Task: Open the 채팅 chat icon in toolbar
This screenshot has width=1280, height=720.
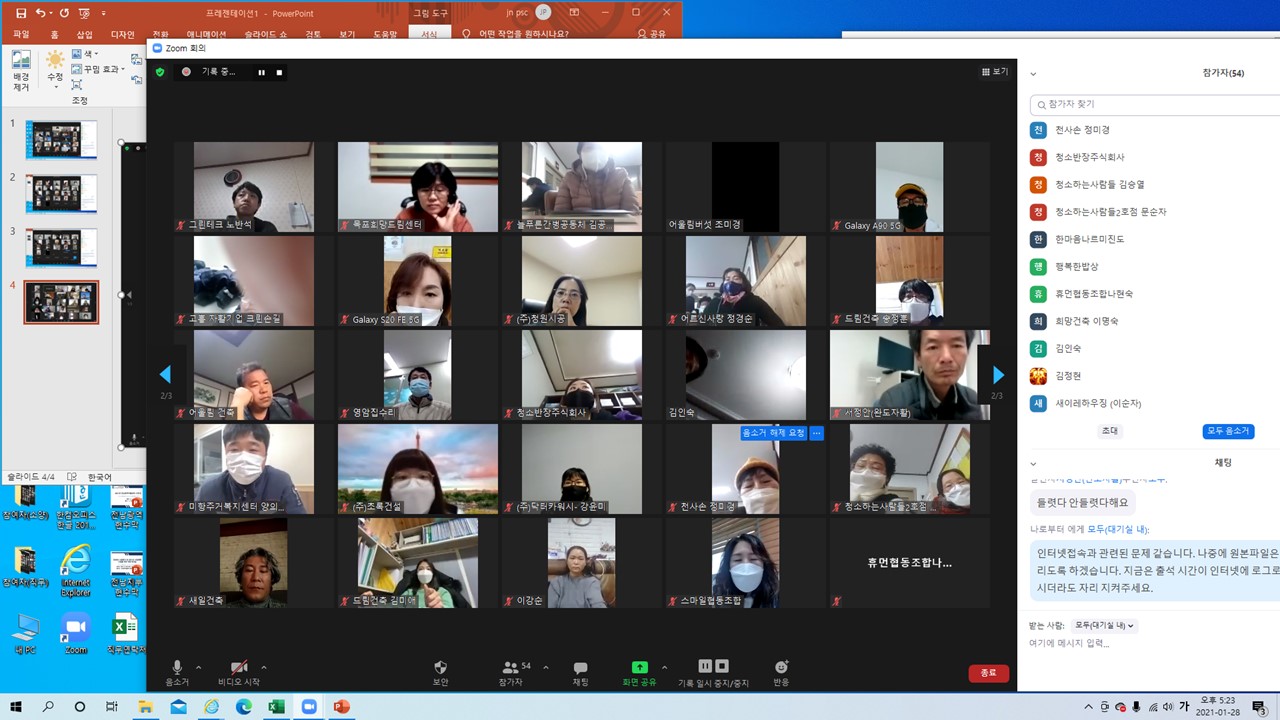Action: click(580, 671)
